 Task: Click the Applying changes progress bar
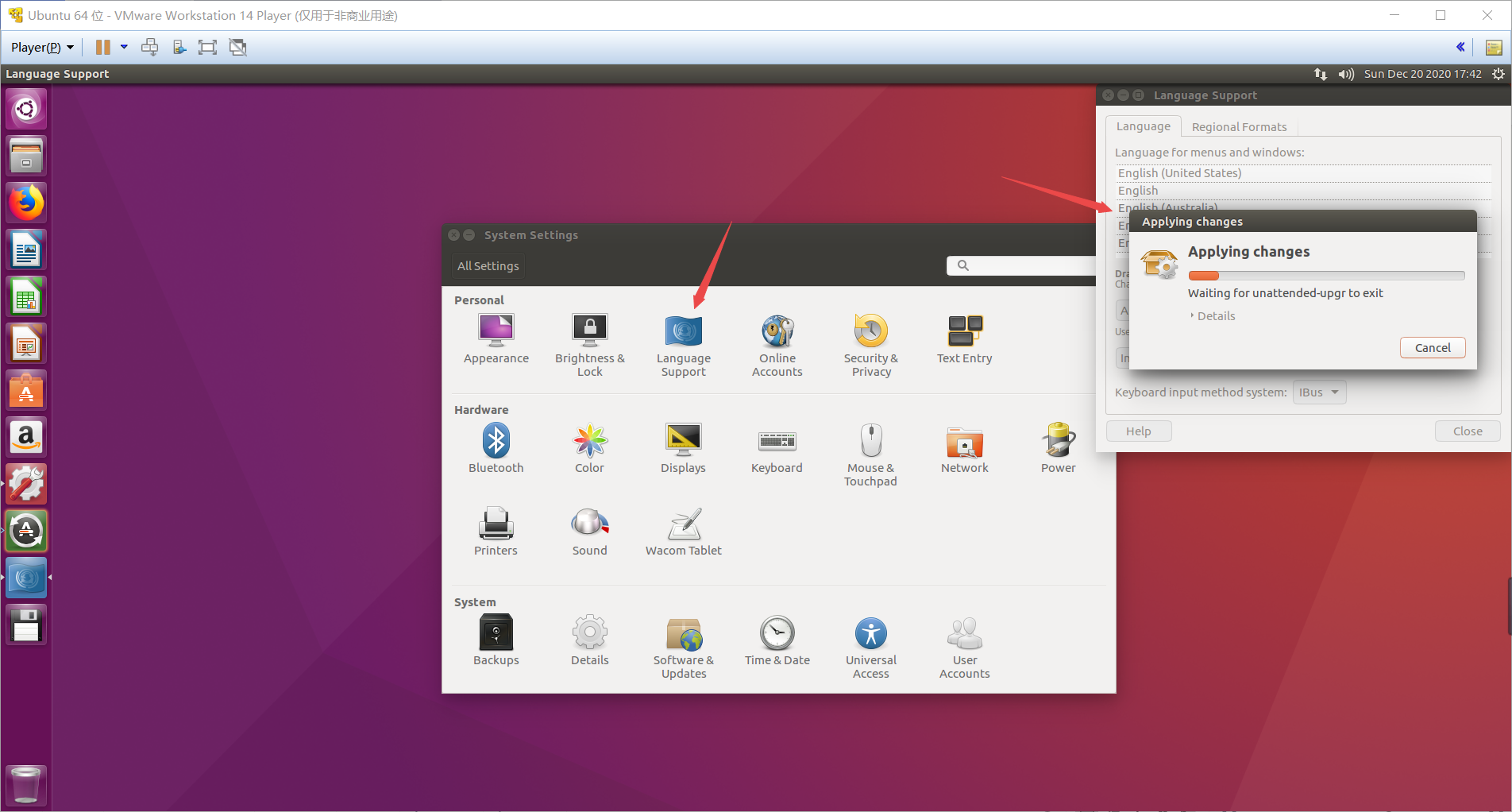tap(1326, 276)
